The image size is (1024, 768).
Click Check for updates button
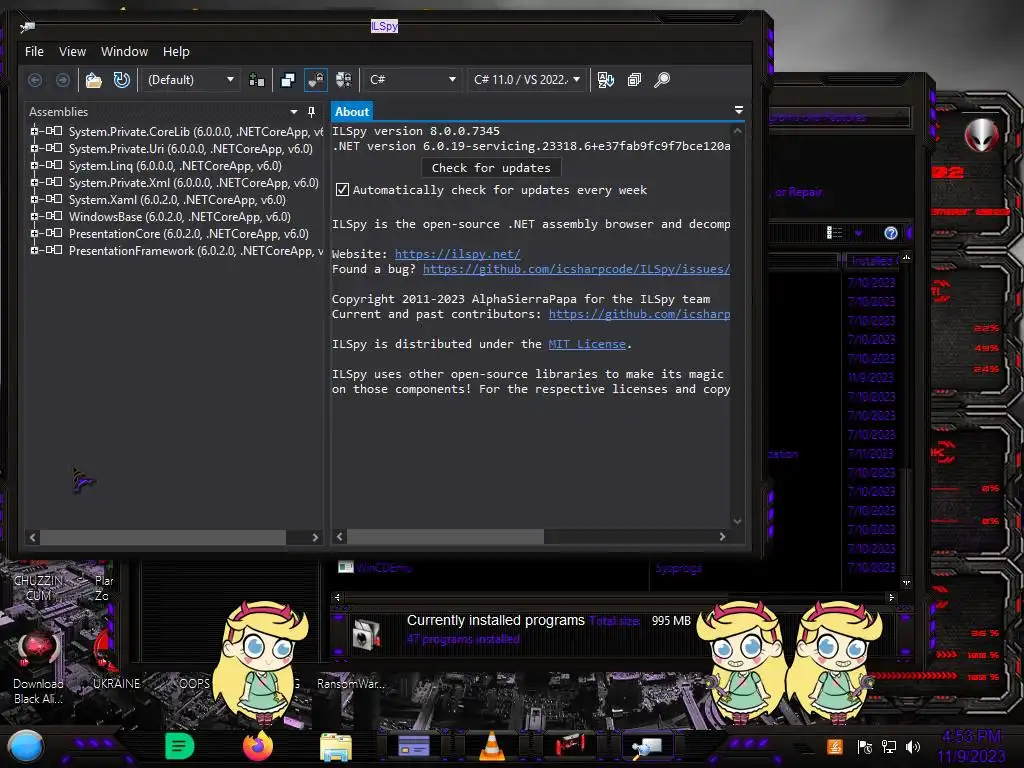pyautogui.click(x=491, y=168)
